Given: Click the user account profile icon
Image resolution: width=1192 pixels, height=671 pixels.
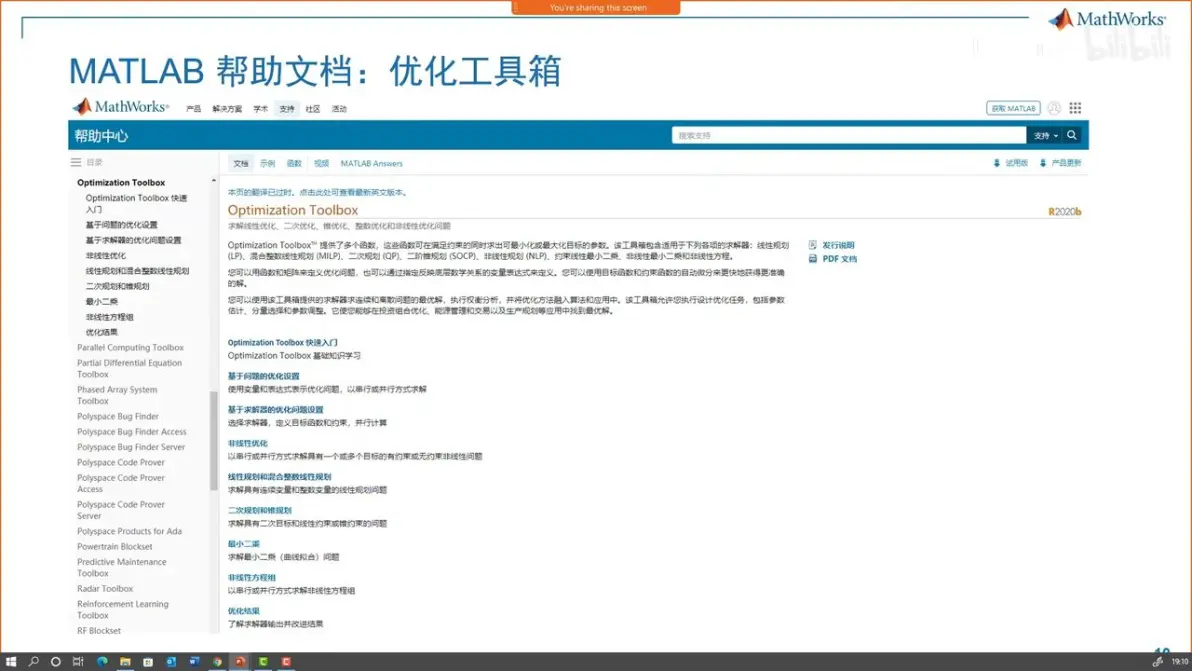Looking at the screenshot, I should tap(1054, 108).
